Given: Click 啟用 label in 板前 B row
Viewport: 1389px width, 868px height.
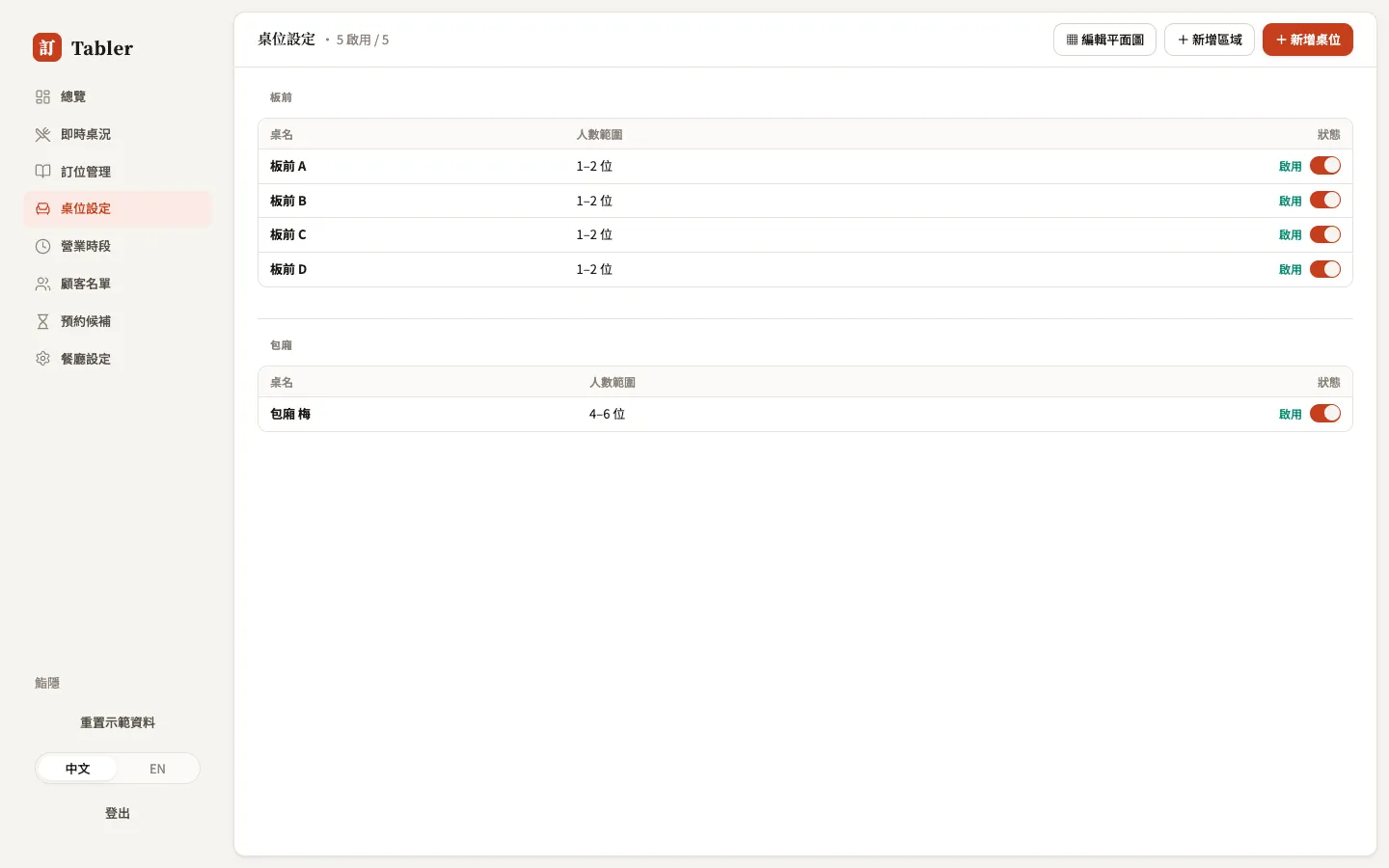Looking at the screenshot, I should (x=1291, y=201).
